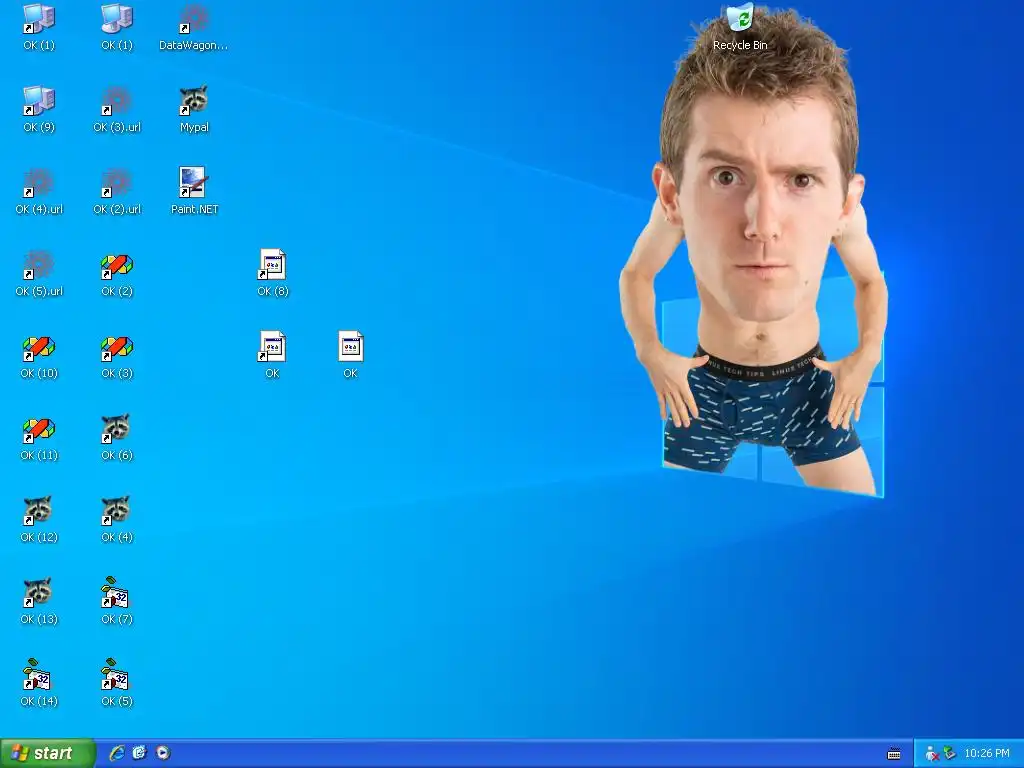Open the Start menu
This screenshot has height=768, width=1024.
click(x=47, y=754)
